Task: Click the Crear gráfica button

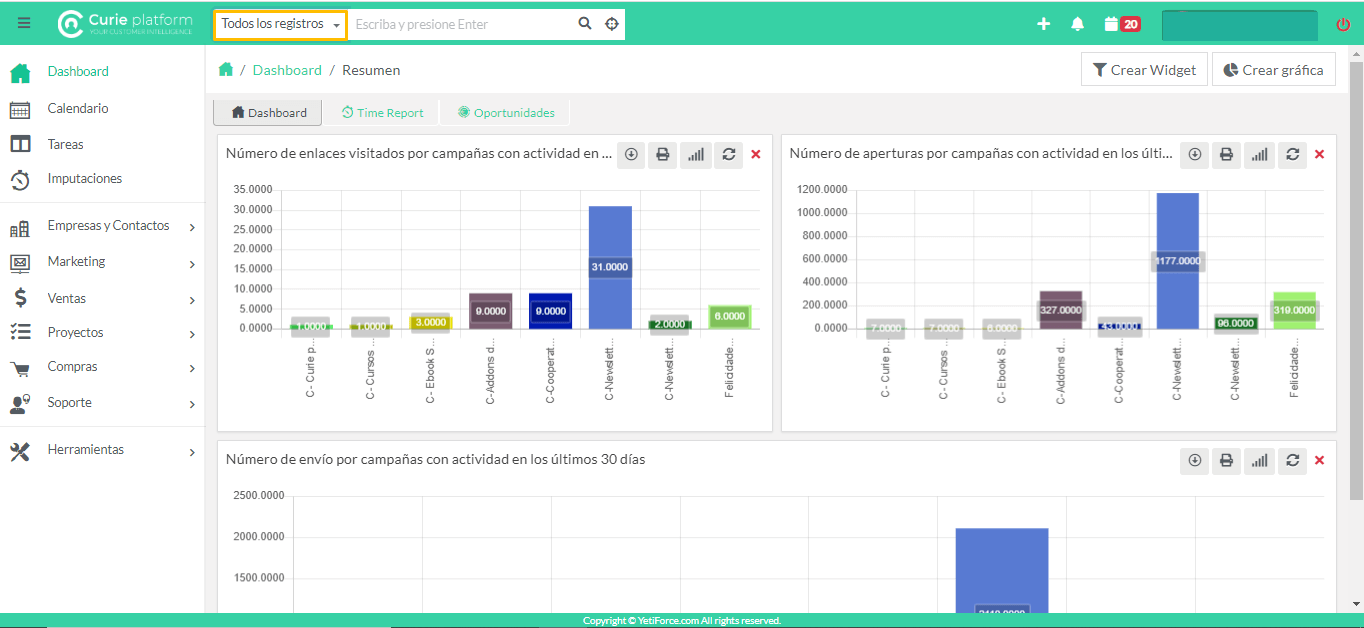Action: point(1274,69)
